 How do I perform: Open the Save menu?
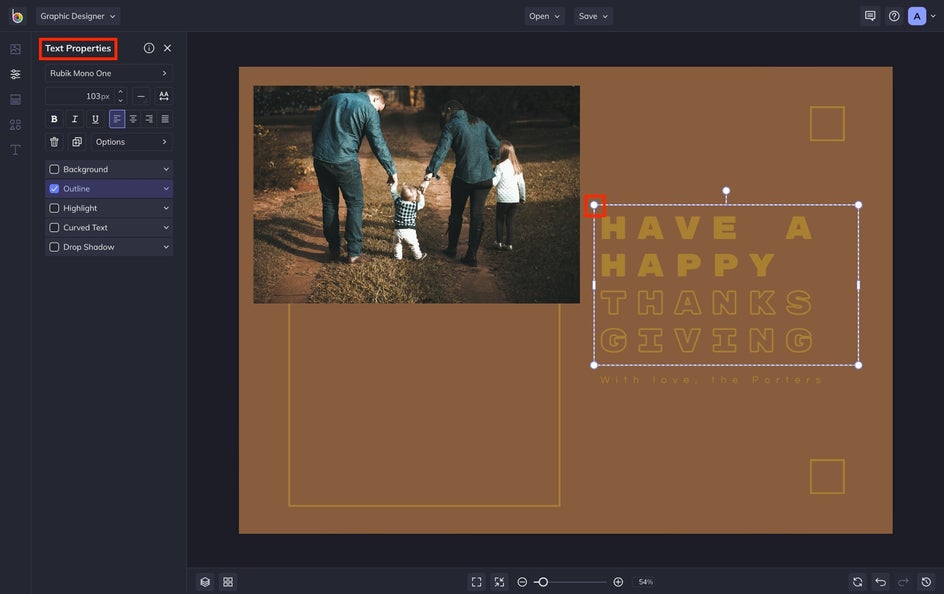[593, 16]
